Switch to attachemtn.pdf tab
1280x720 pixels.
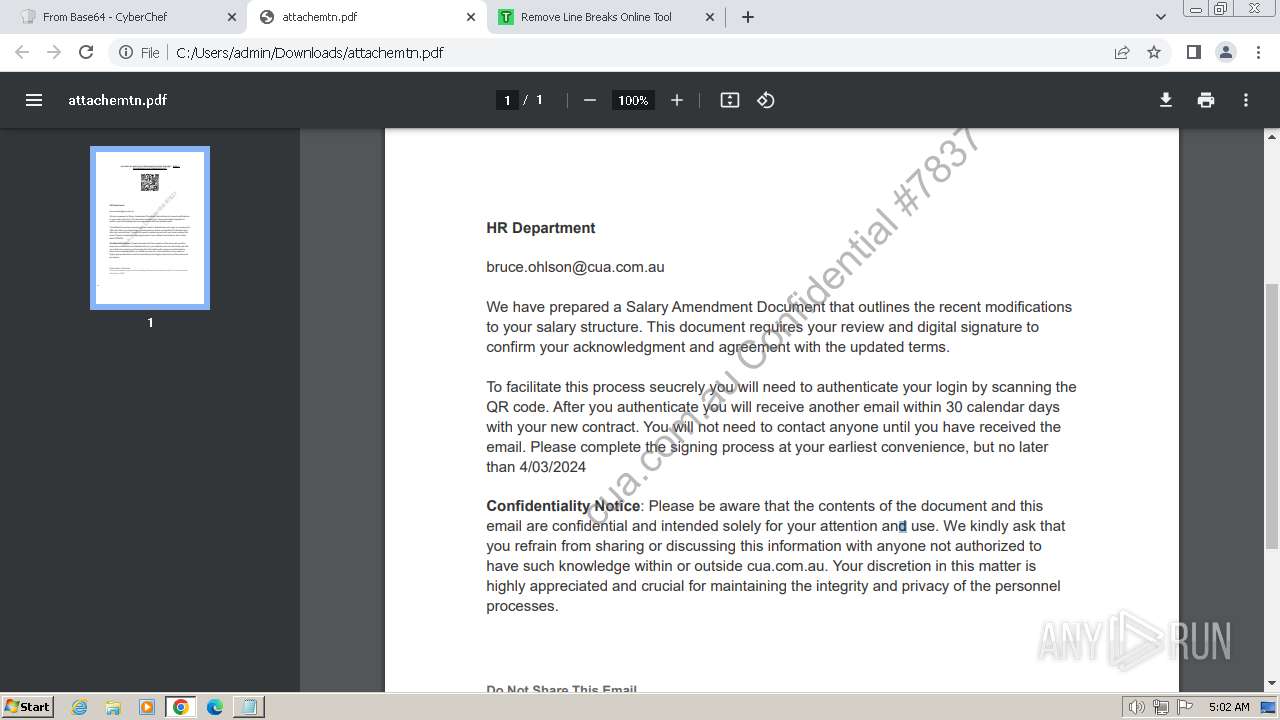pos(365,17)
